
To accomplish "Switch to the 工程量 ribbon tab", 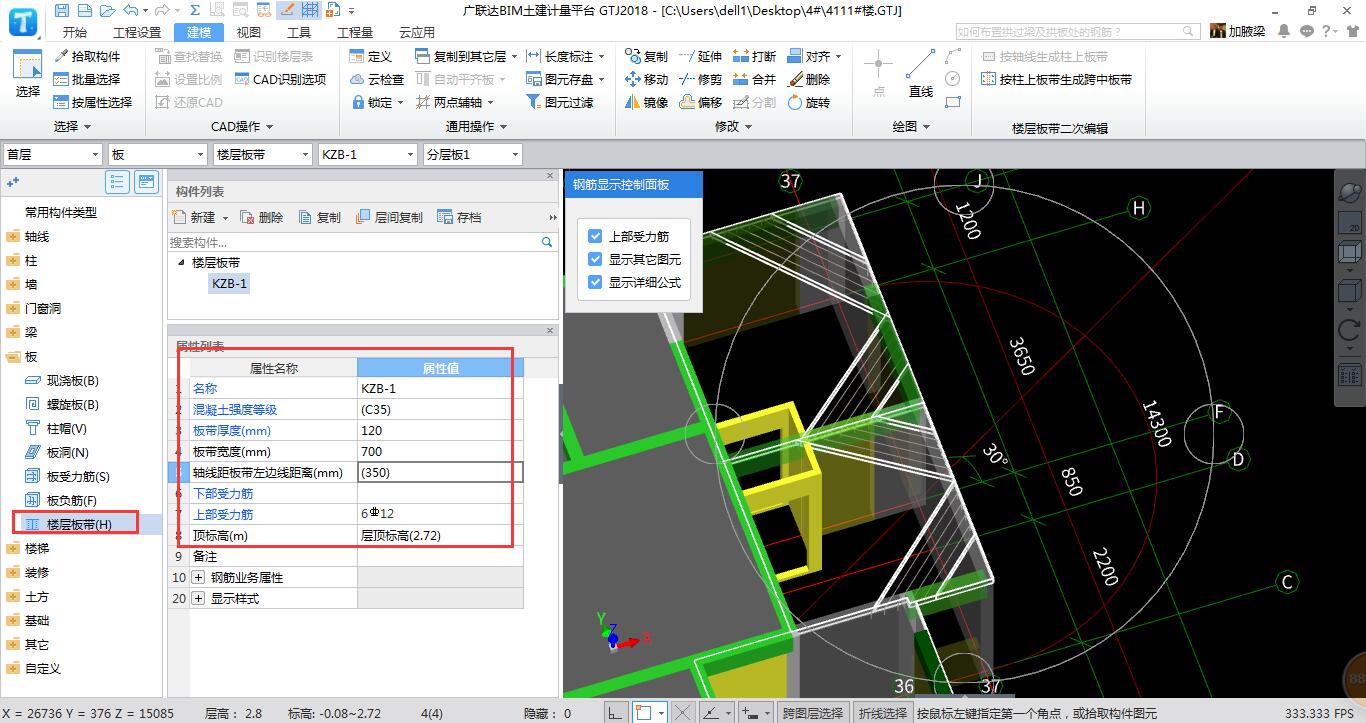I will pos(355,32).
